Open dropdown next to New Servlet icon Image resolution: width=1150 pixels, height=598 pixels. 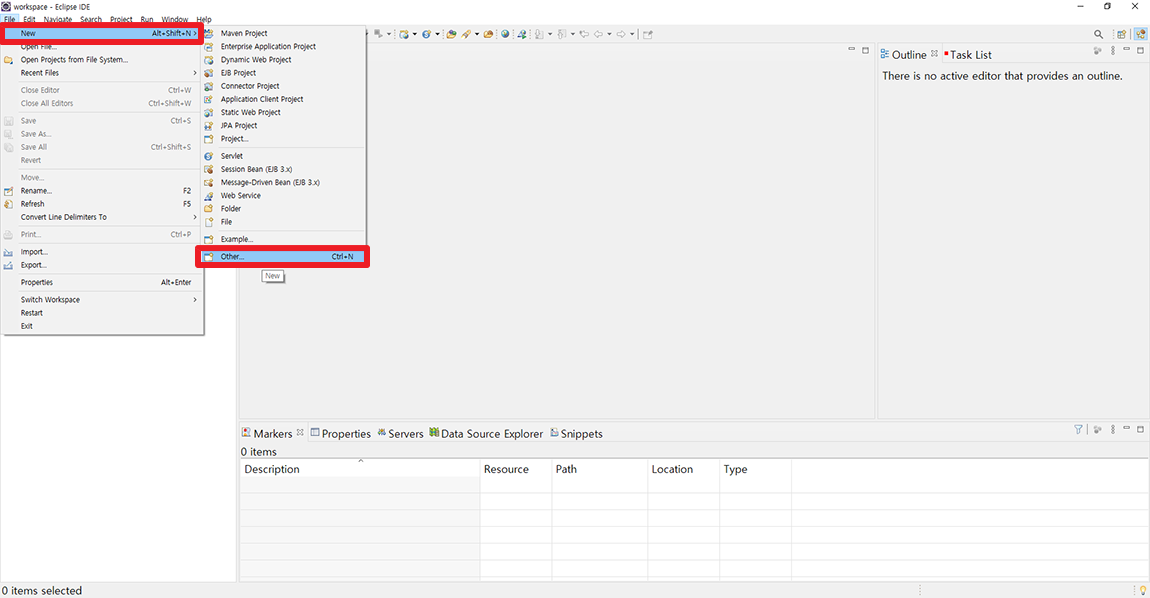[437, 34]
